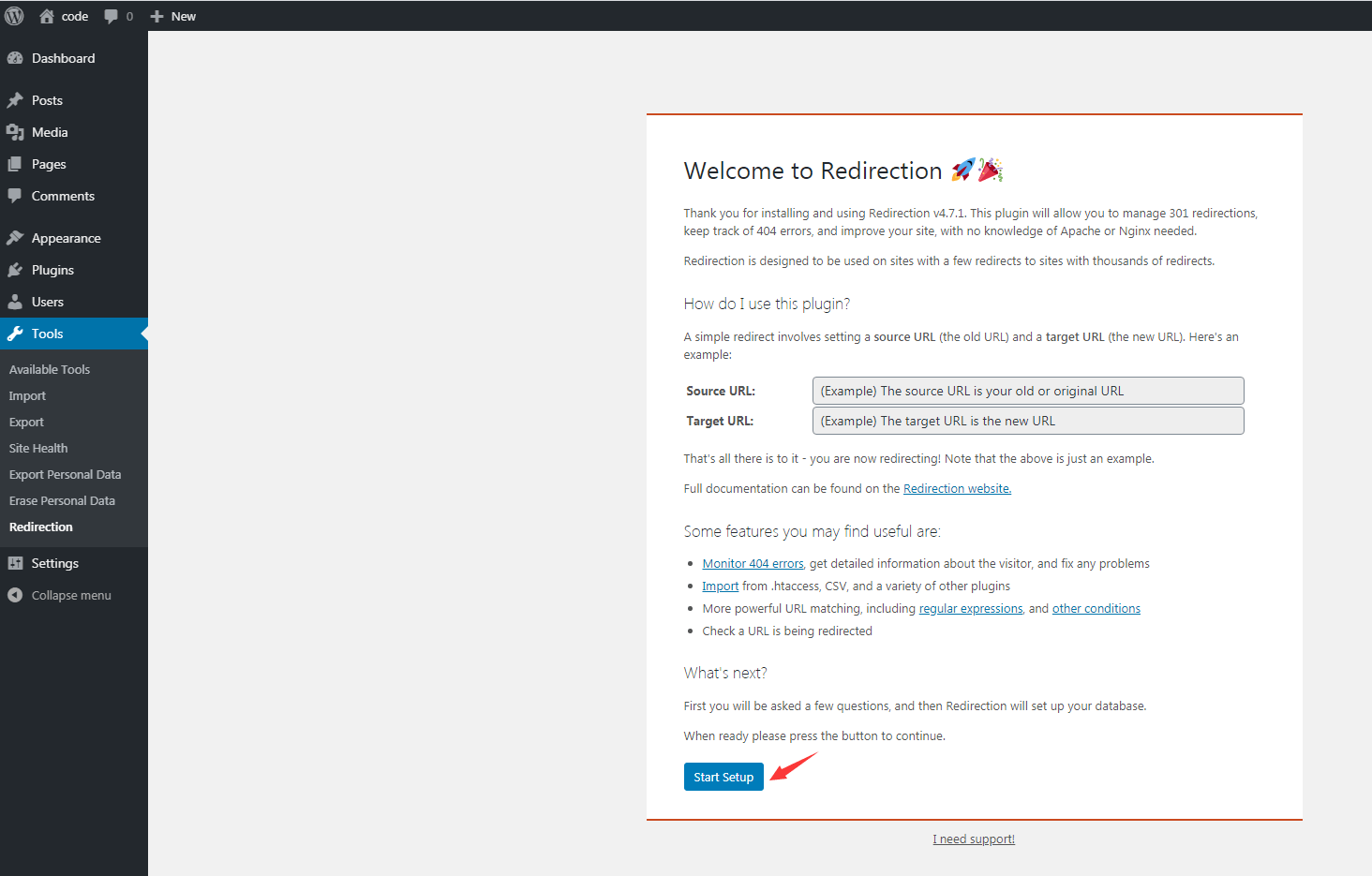Follow the Monitor 404 errors link
Screen dimensions: 1372x876
[x=753, y=562]
